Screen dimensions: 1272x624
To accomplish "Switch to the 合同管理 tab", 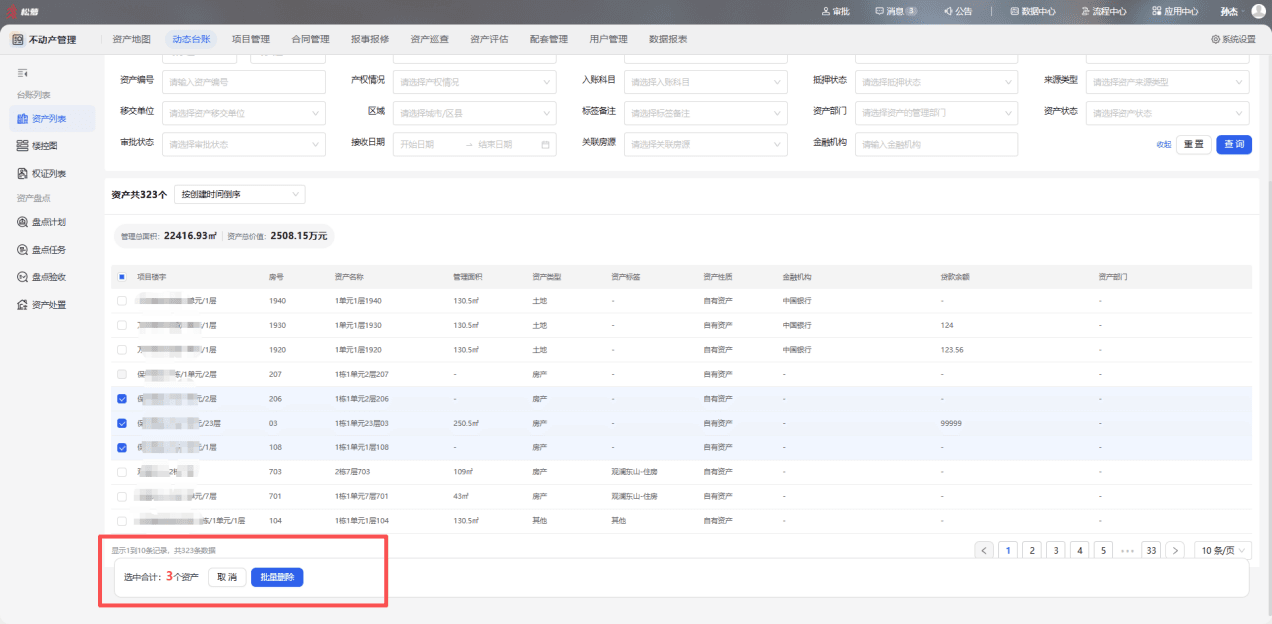I will [310, 39].
